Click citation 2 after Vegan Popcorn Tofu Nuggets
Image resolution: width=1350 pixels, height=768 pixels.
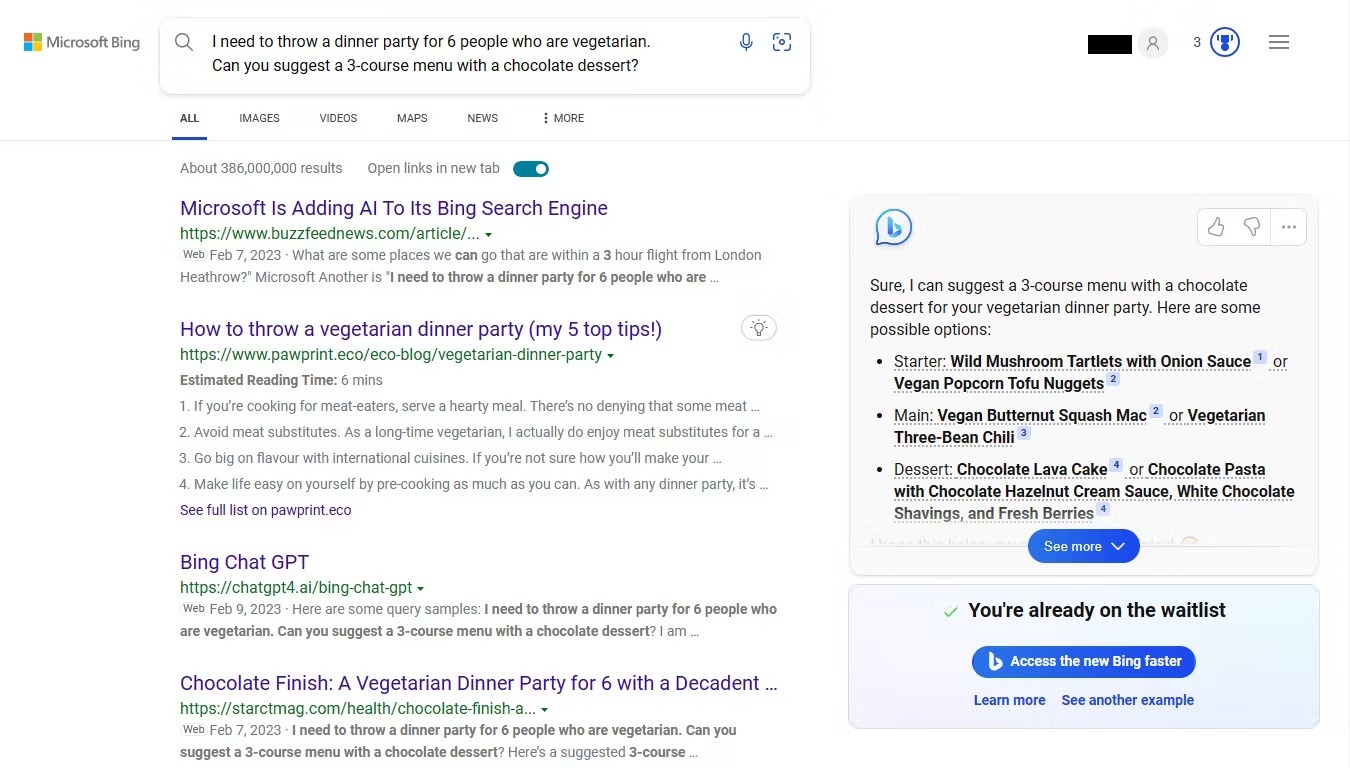click(x=1113, y=379)
